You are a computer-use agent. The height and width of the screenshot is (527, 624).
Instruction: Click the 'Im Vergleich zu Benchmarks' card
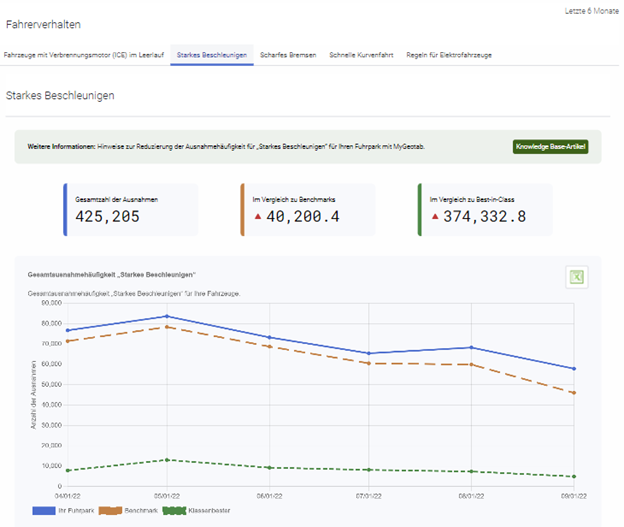[x=308, y=209]
